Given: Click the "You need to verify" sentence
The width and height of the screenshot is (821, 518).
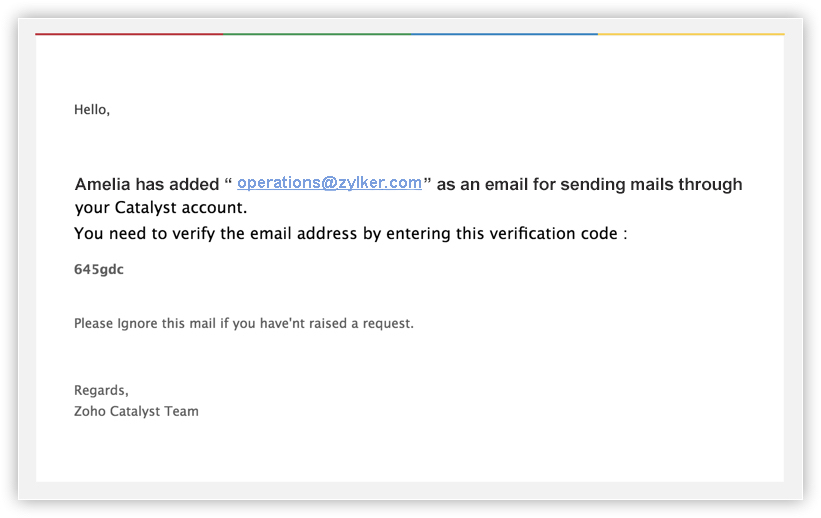Looking at the screenshot, I should point(145,234).
